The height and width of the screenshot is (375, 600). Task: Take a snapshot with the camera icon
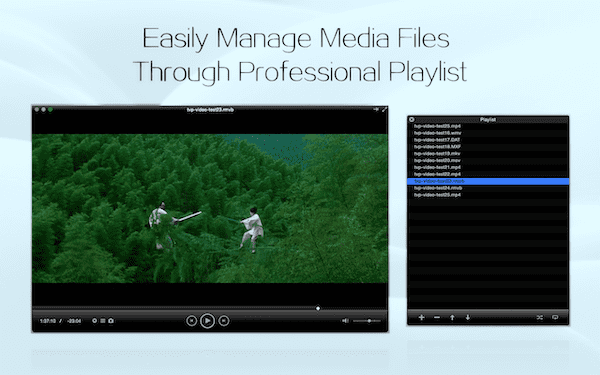[111, 321]
